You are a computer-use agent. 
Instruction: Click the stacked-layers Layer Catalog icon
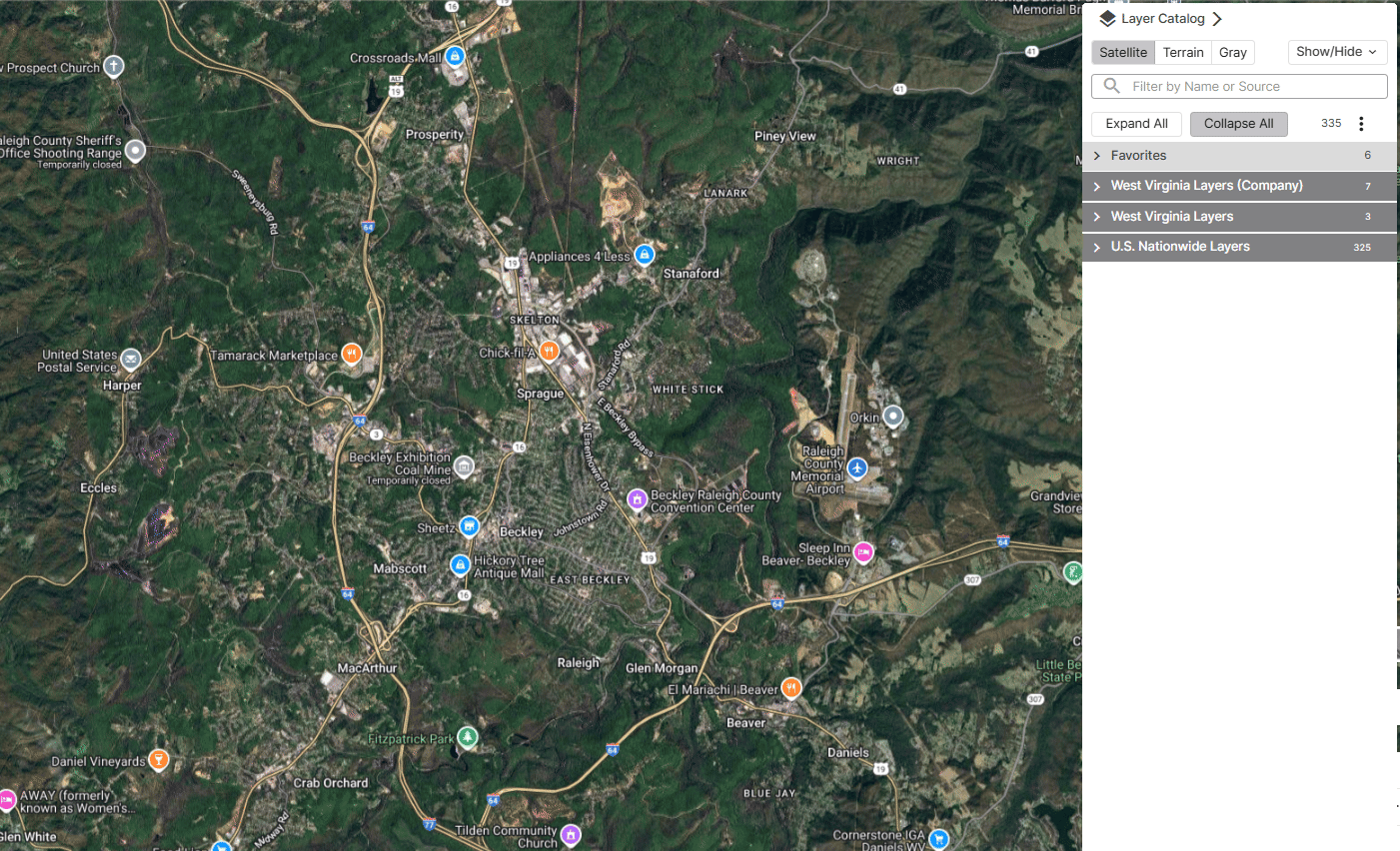(1106, 18)
